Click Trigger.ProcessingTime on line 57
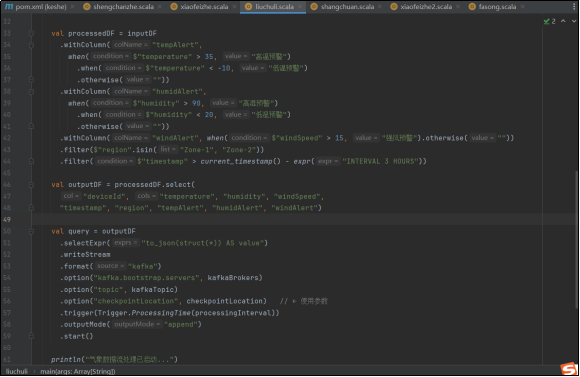 point(144,313)
